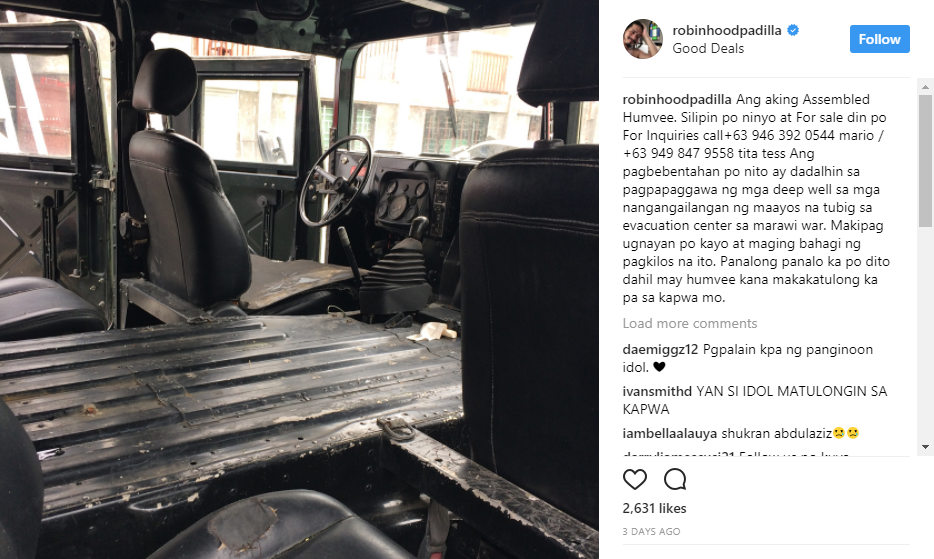Load more comments
Screen dimensions: 934x559
[x=690, y=324]
